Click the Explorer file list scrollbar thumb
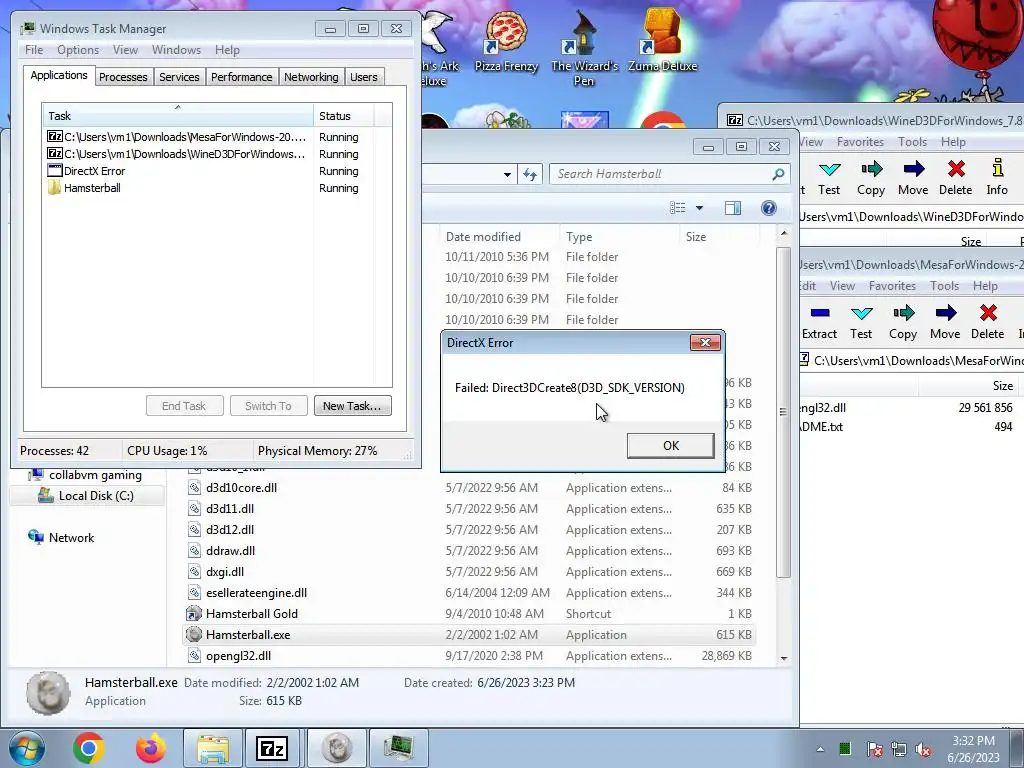Viewport: 1024px width, 768px height. 783,411
